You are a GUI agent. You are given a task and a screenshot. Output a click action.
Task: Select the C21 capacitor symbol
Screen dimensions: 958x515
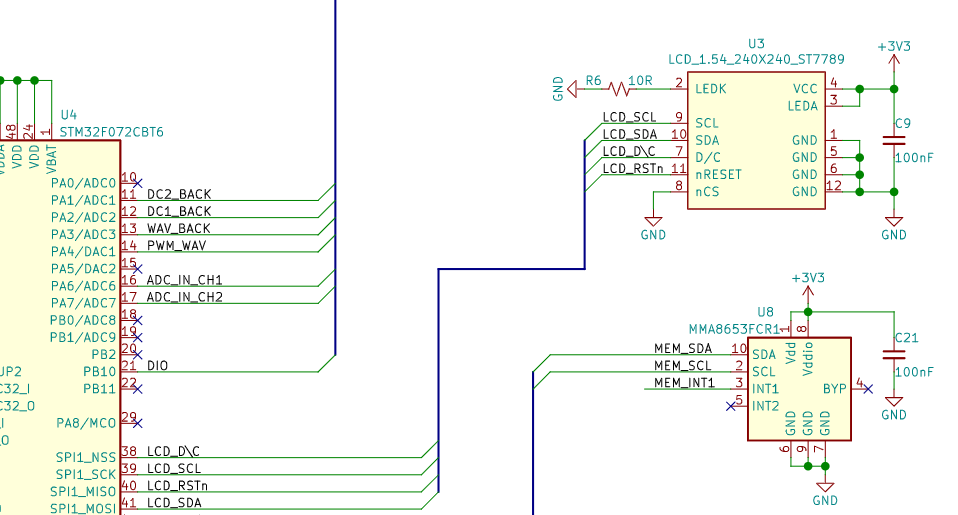[x=894, y=355]
